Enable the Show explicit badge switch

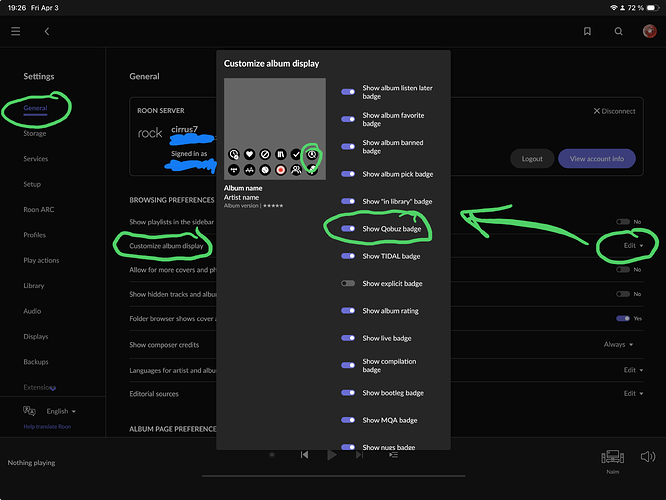348,283
